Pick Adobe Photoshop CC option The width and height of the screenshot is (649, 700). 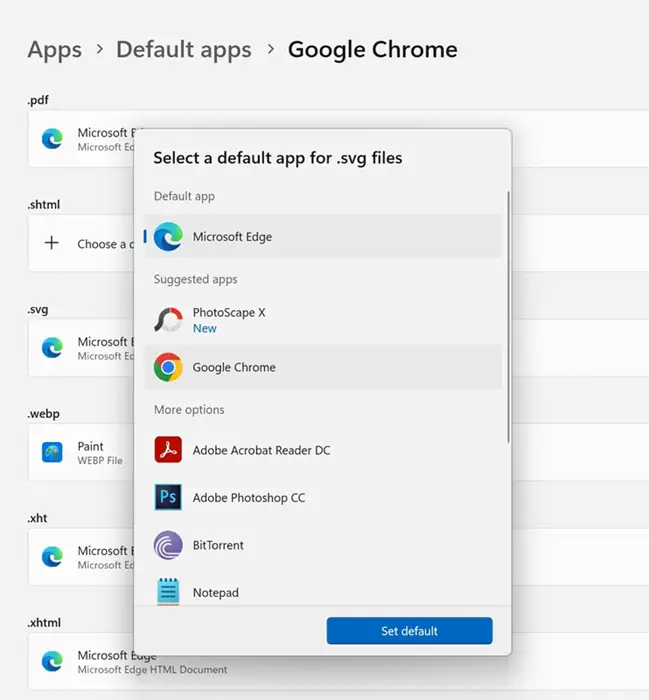pyautogui.click(x=323, y=497)
